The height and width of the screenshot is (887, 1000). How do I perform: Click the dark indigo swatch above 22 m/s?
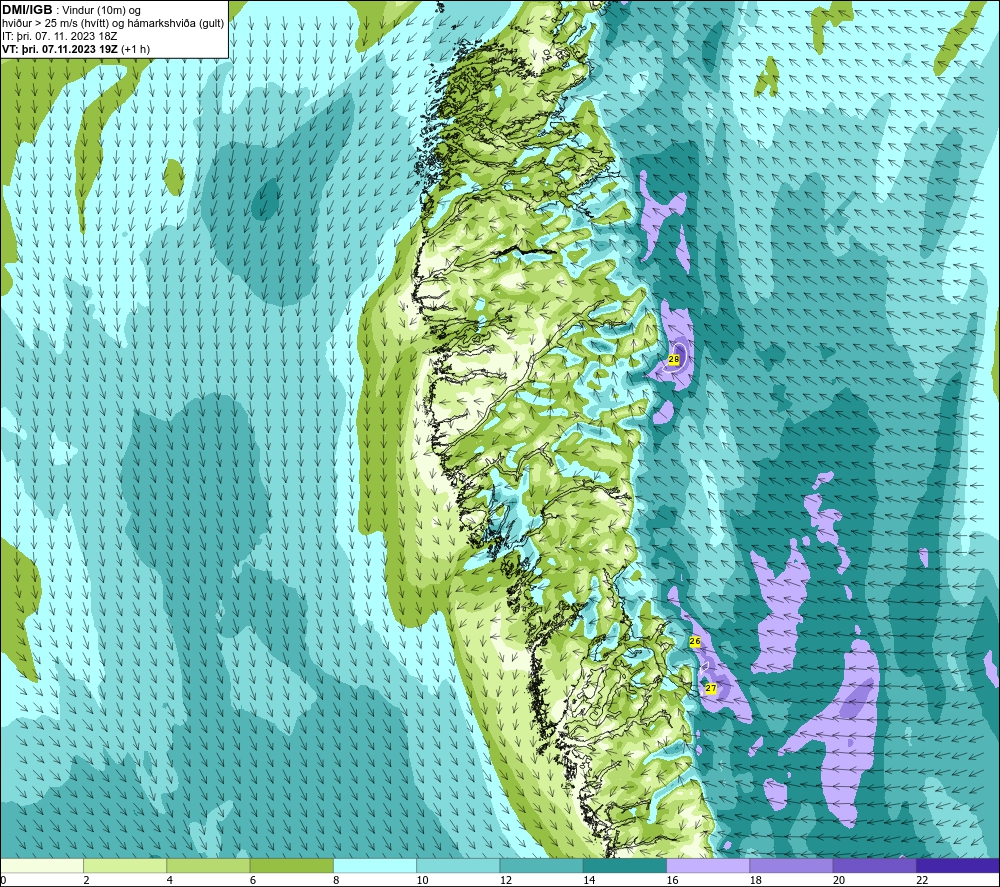[x=958, y=866]
